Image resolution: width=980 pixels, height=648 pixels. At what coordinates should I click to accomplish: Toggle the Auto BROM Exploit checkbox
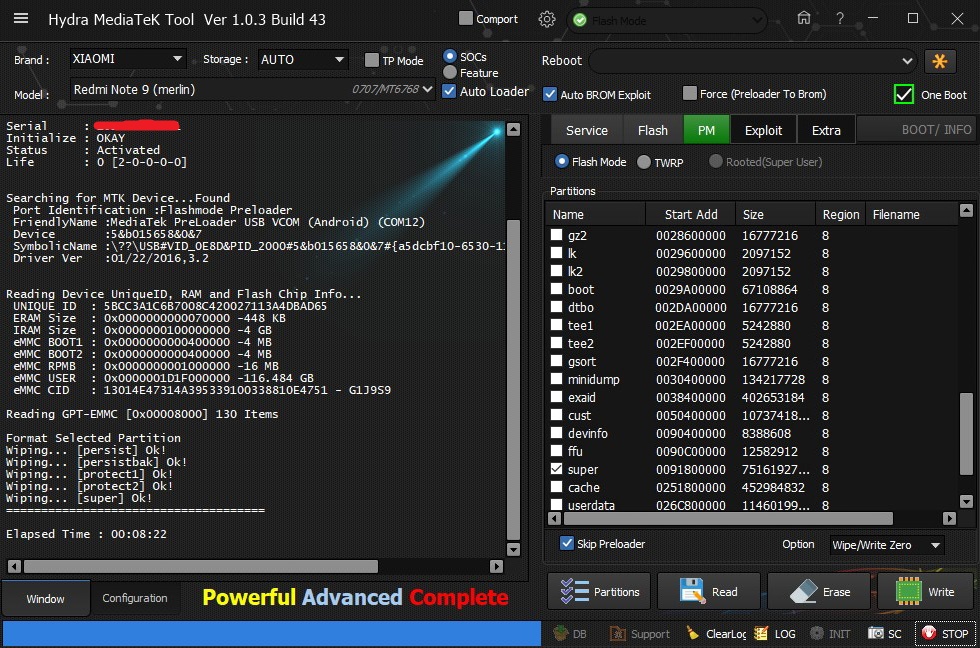coord(550,94)
